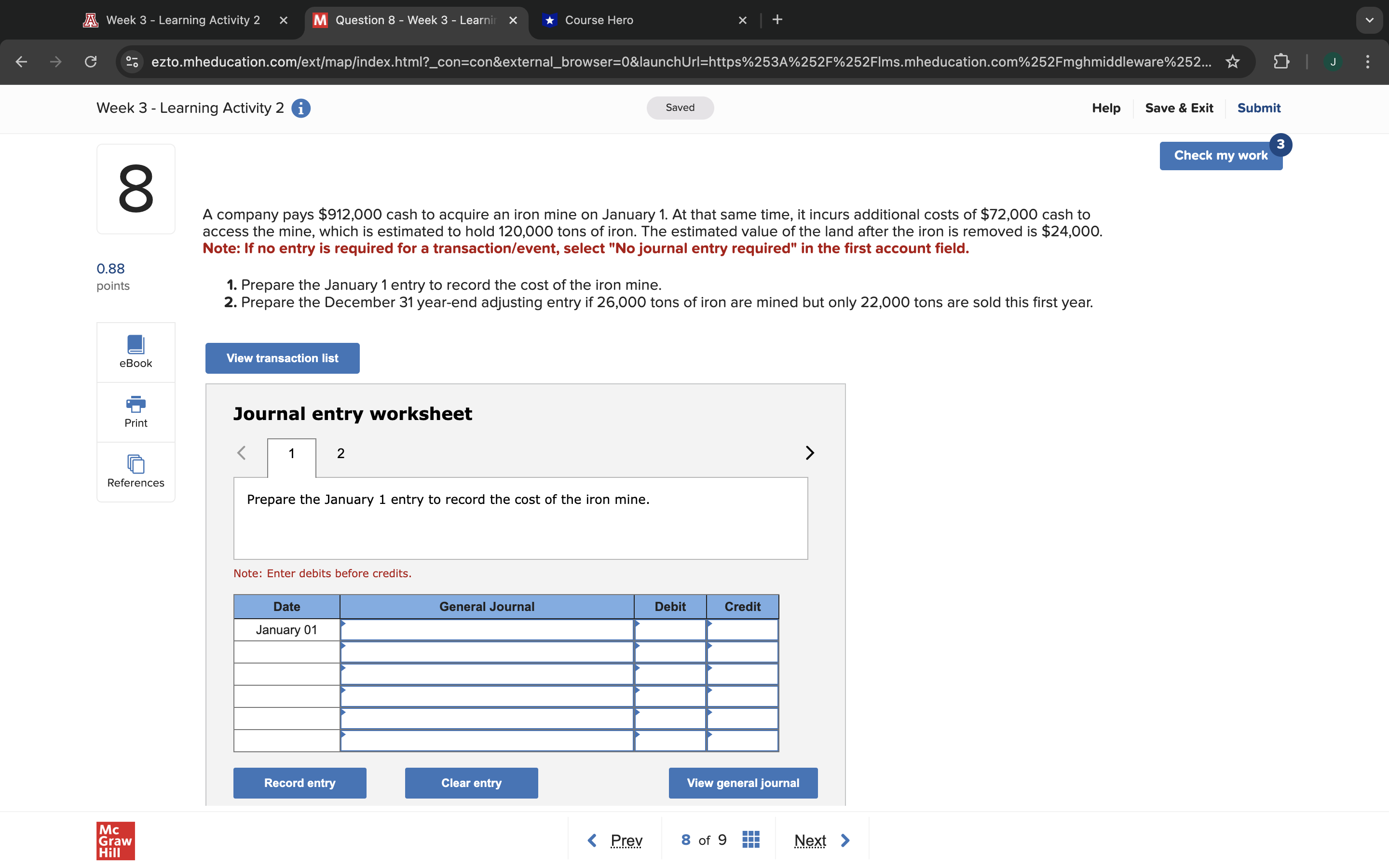
Task: Click the site information icon in address bar
Action: click(132, 61)
